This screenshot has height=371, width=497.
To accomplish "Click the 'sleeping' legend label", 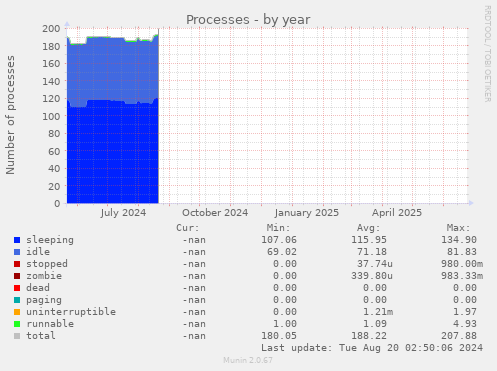I will click(x=50, y=240).
